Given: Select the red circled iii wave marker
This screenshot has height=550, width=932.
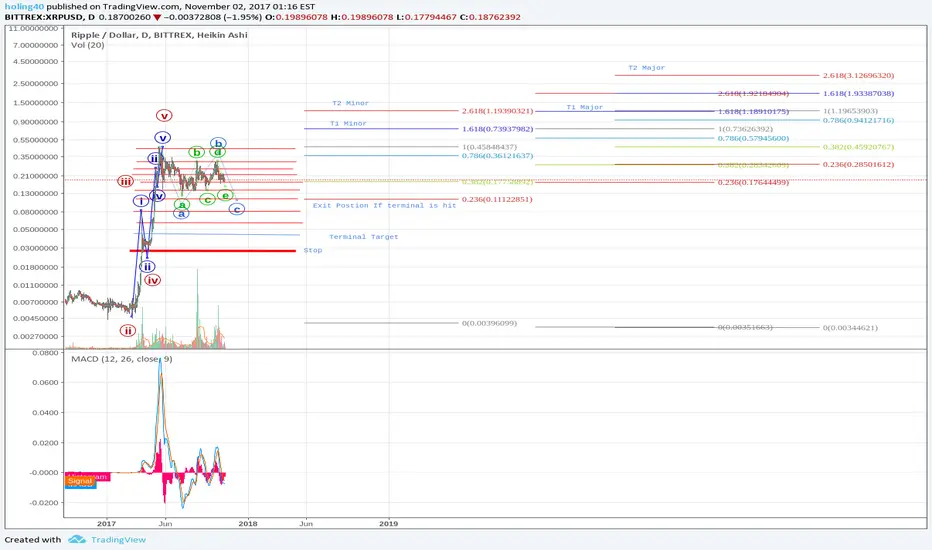Looking at the screenshot, I should tap(125, 181).
